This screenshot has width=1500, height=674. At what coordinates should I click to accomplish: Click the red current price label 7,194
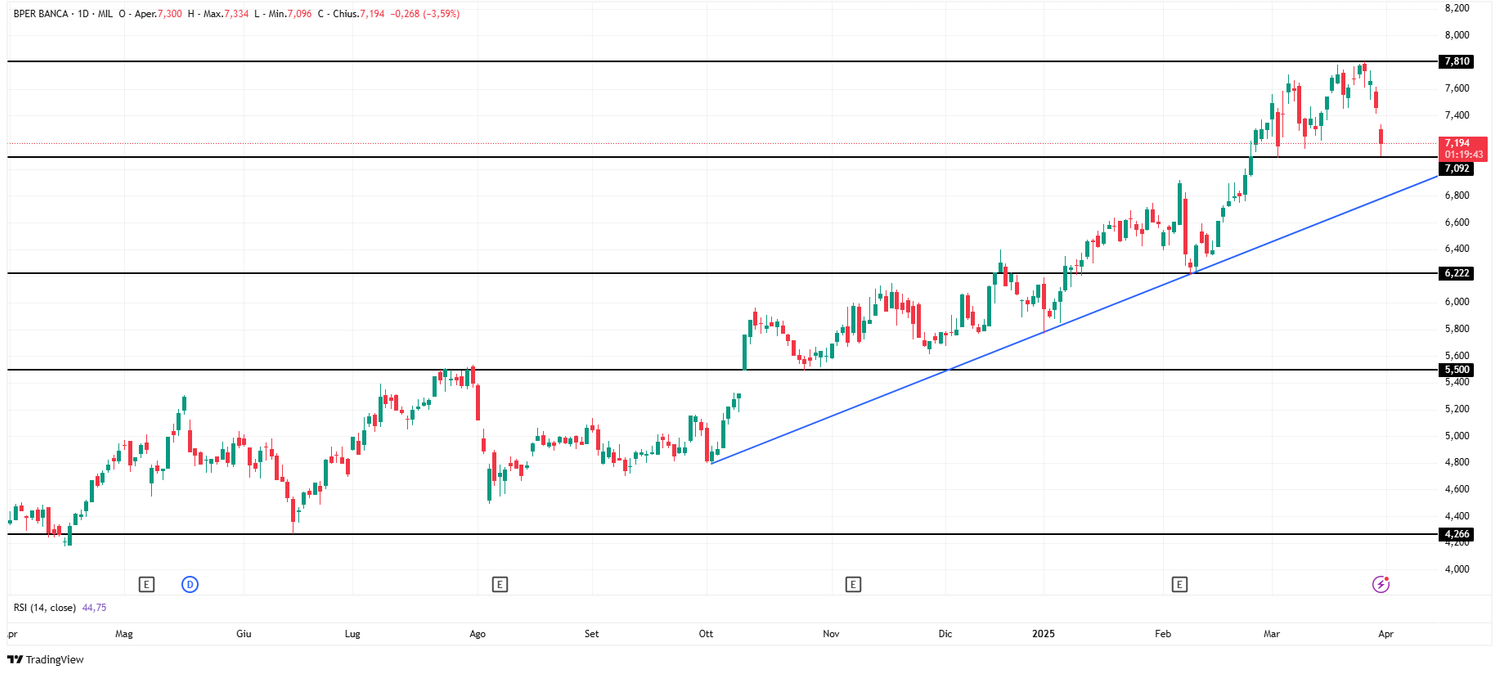(x=1464, y=149)
